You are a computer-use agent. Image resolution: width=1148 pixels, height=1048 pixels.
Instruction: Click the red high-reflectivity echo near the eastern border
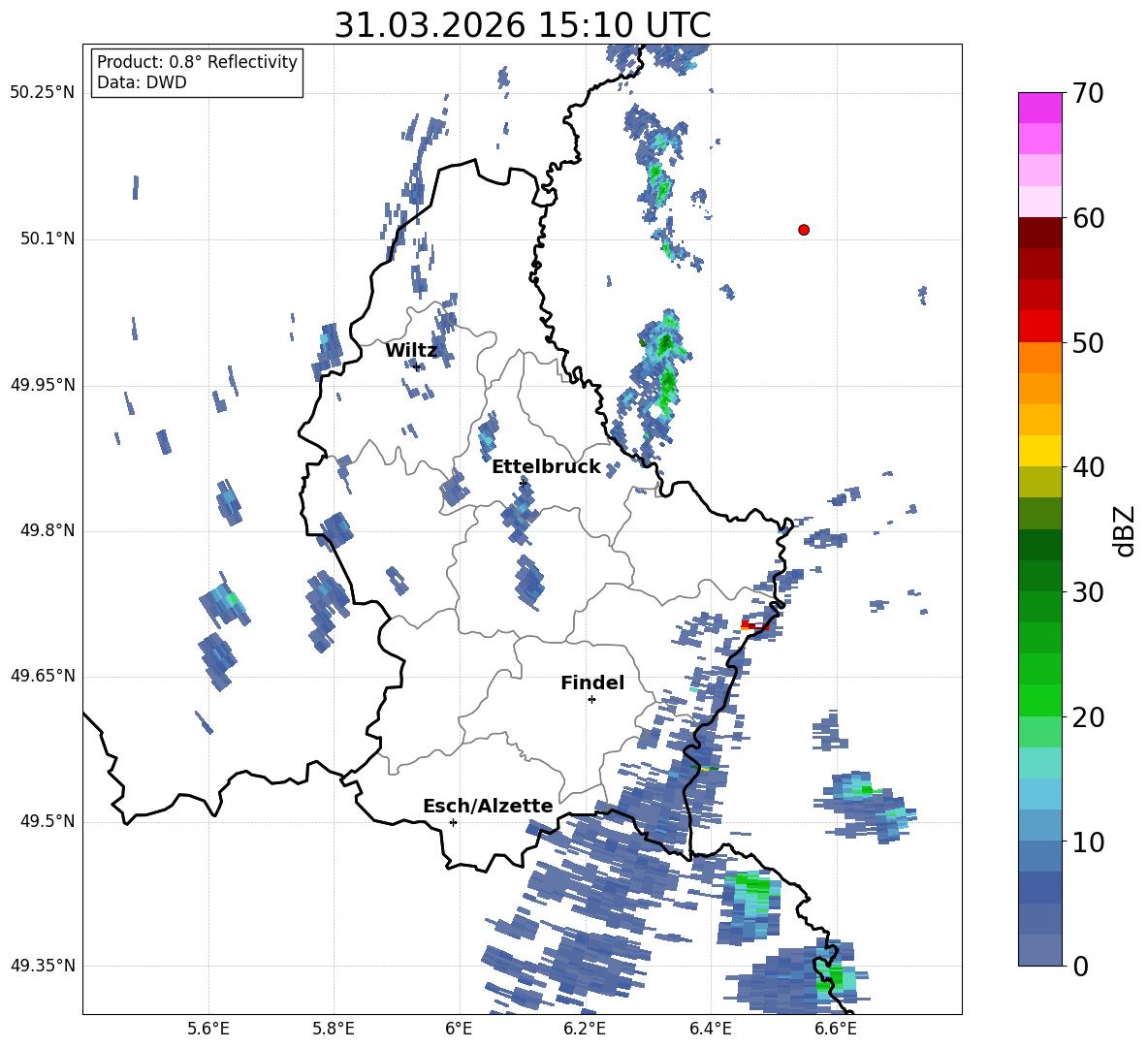[x=754, y=625]
